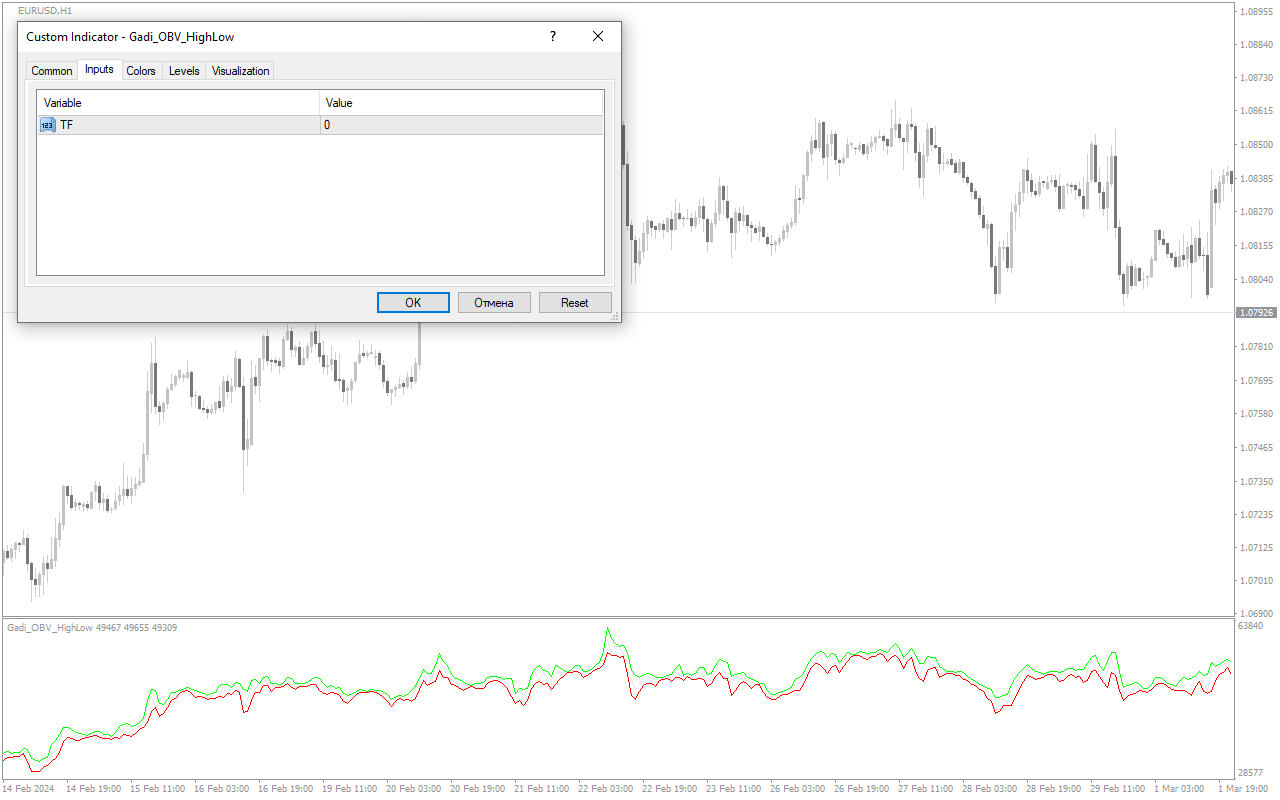This screenshot has height=800, width=1280.
Task: Click the 14 Feb 2024 date label
Action: pyautogui.click(x=29, y=789)
